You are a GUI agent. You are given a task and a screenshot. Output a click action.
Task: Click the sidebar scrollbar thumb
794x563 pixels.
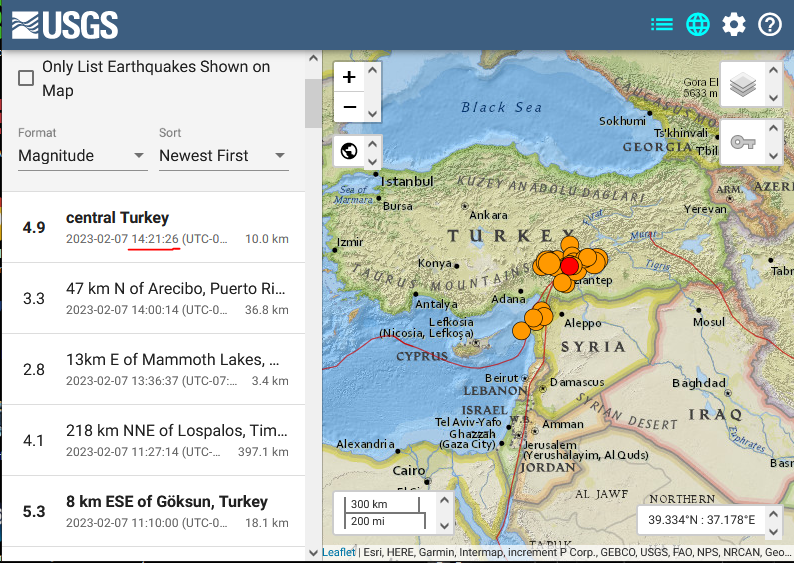(313, 104)
